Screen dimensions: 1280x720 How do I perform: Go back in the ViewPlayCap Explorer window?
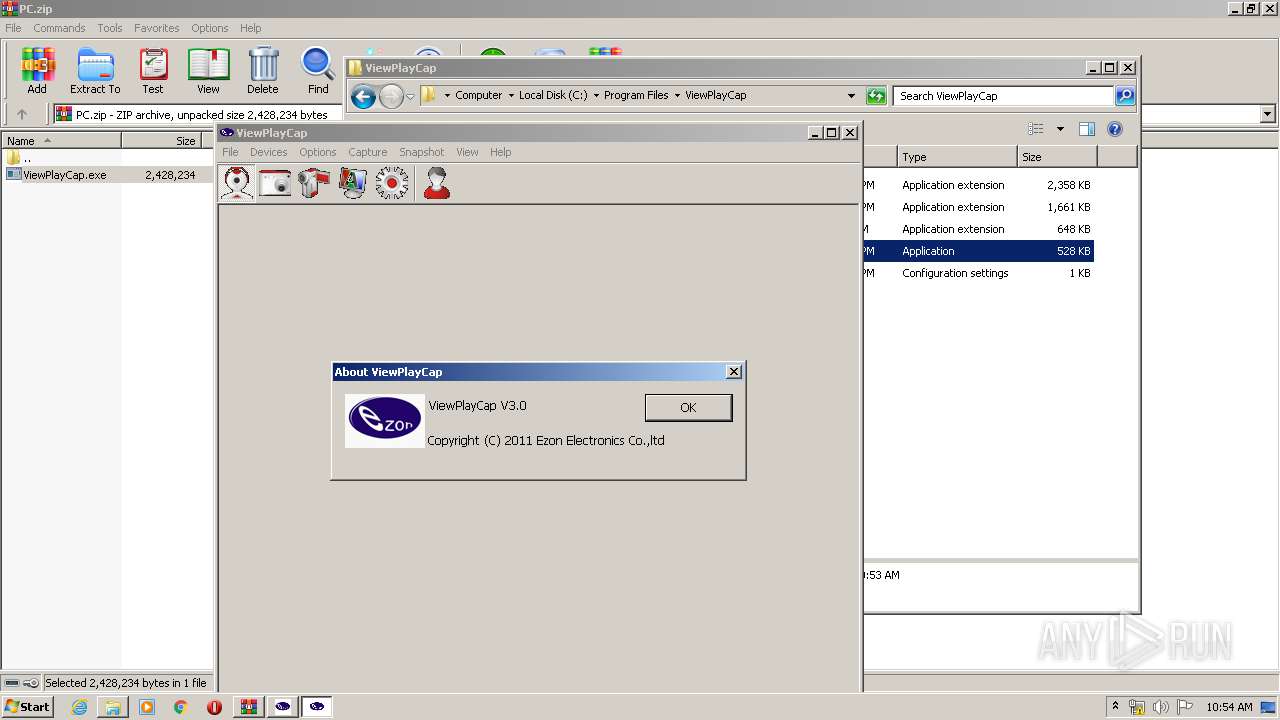coord(363,96)
